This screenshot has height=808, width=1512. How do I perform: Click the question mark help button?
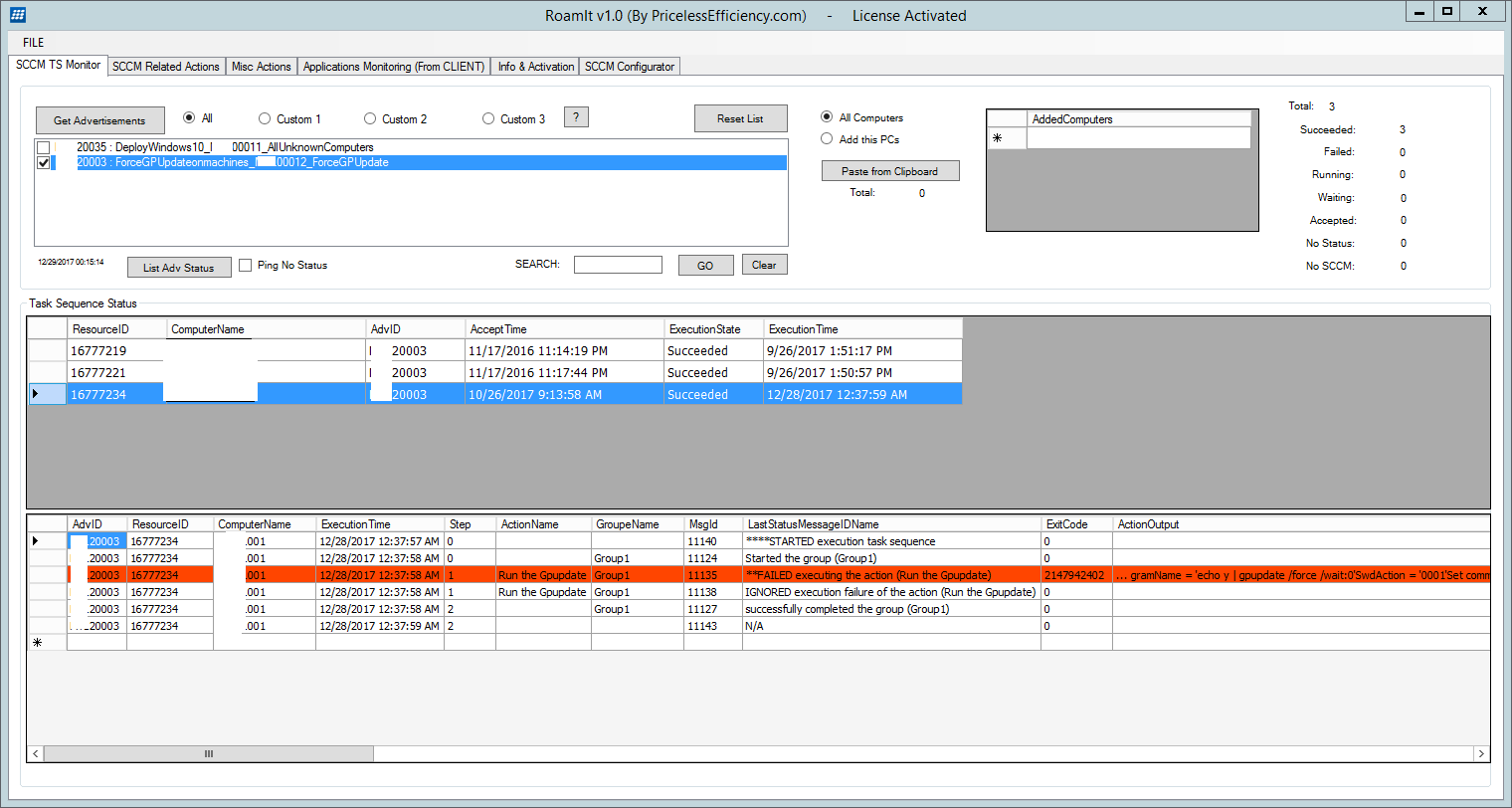tap(576, 117)
